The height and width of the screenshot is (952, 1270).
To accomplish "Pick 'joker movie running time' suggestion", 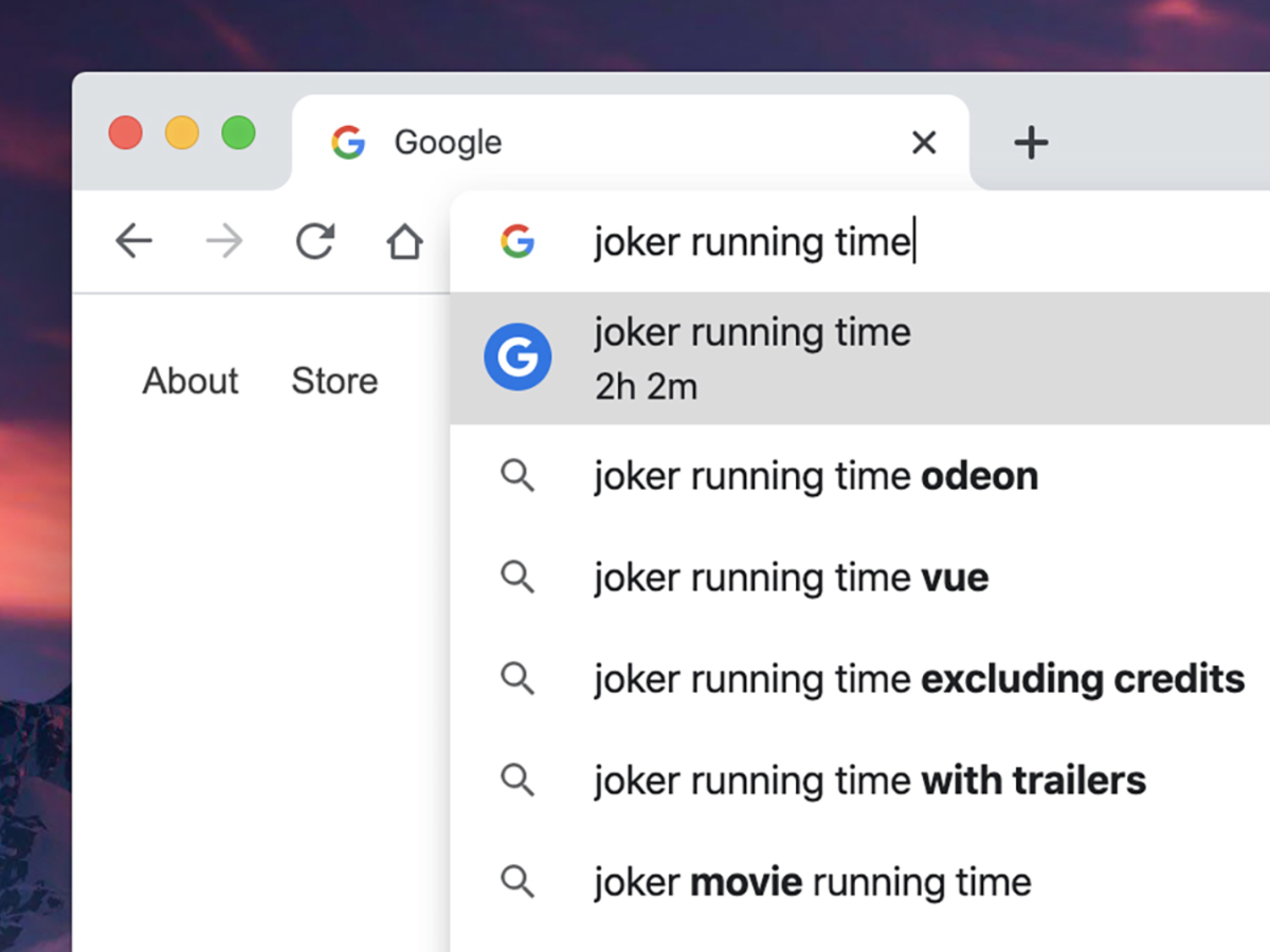I will (x=812, y=882).
